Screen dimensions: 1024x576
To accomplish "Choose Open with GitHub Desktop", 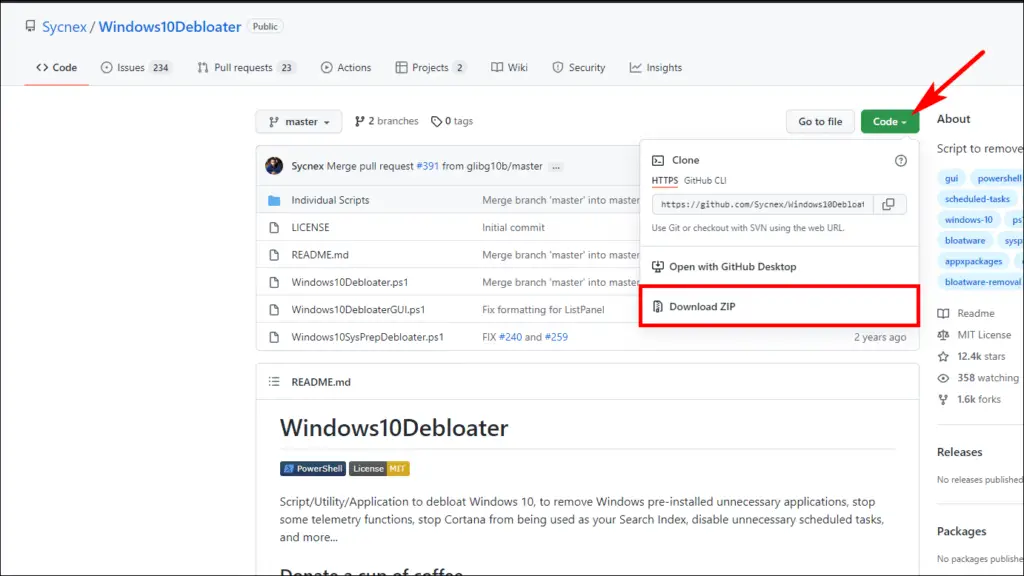I will (x=732, y=266).
